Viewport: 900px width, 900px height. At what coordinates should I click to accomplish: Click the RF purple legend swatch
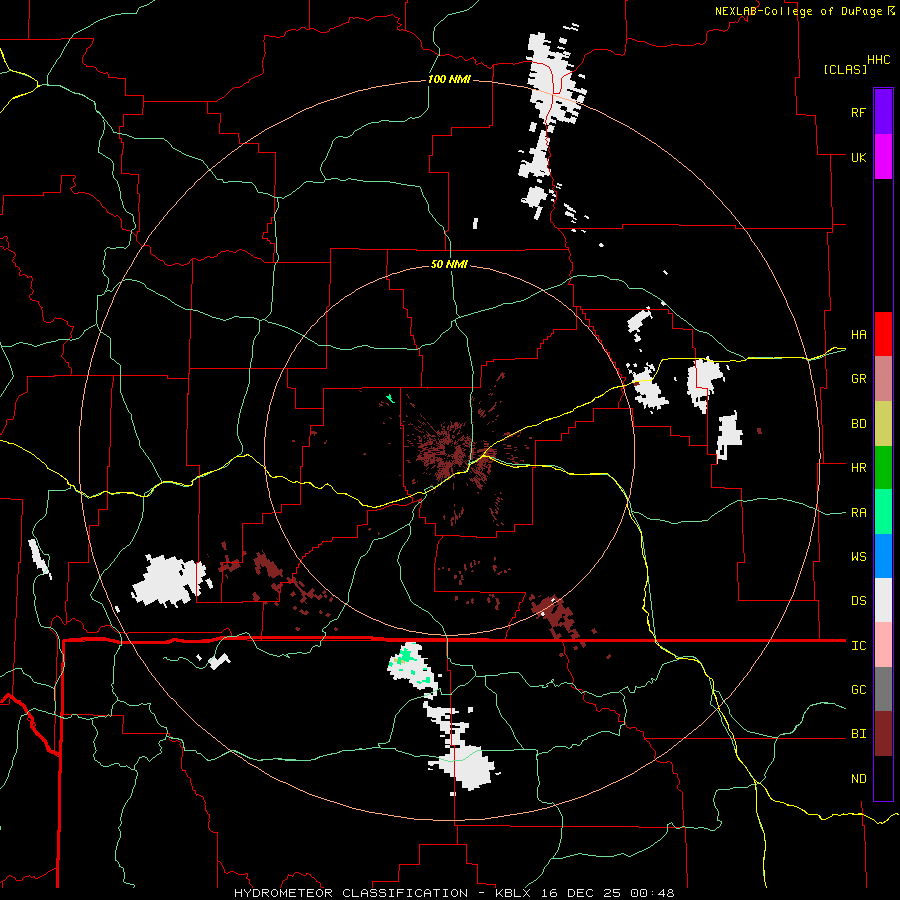pos(883,112)
